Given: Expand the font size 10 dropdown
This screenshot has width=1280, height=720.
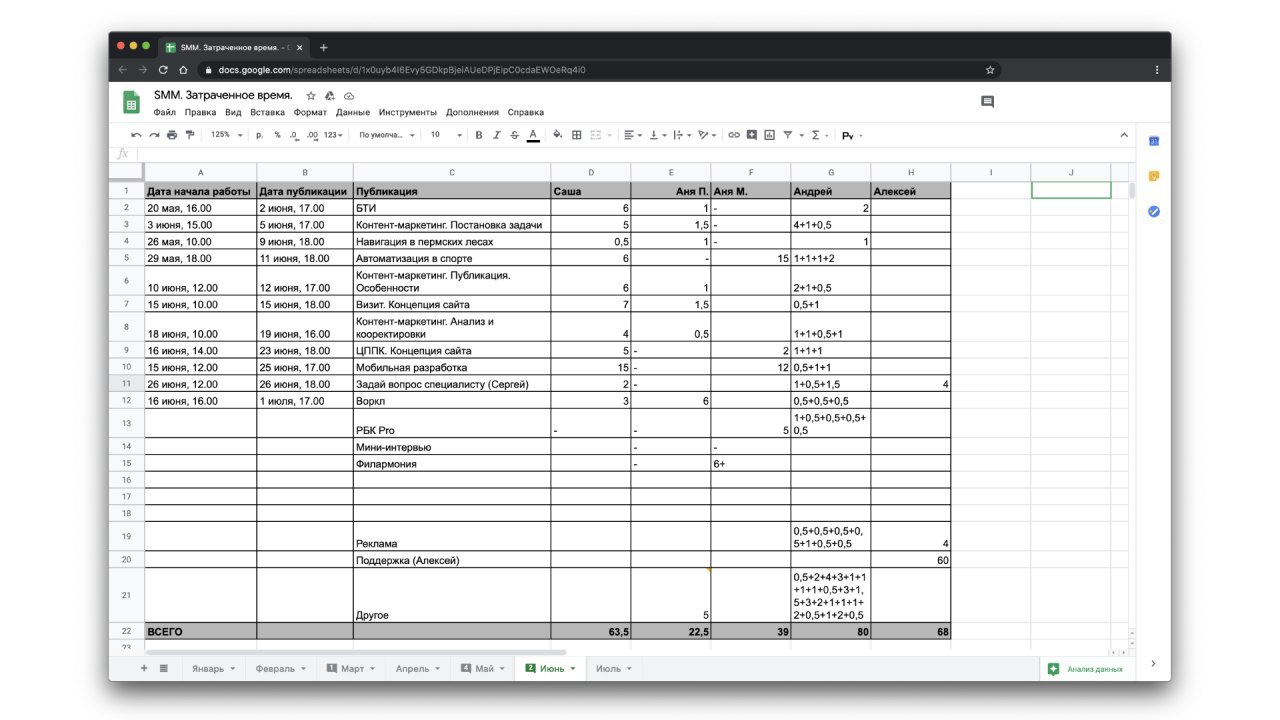Looking at the screenshot, I should click(446, 135).
